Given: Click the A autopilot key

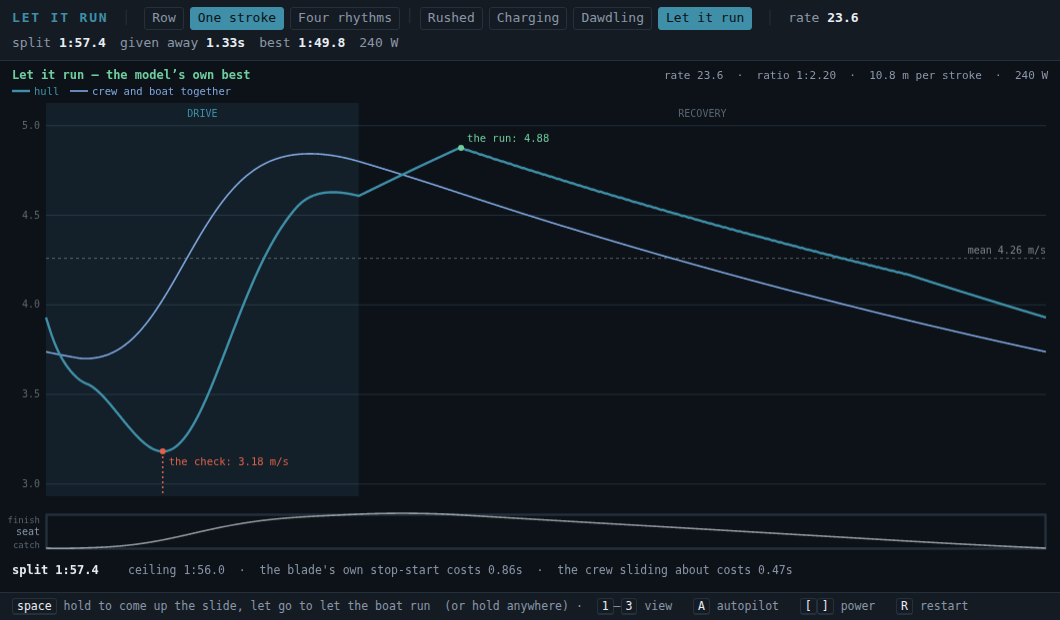Looking at the screenshot, I should [701, 606].
